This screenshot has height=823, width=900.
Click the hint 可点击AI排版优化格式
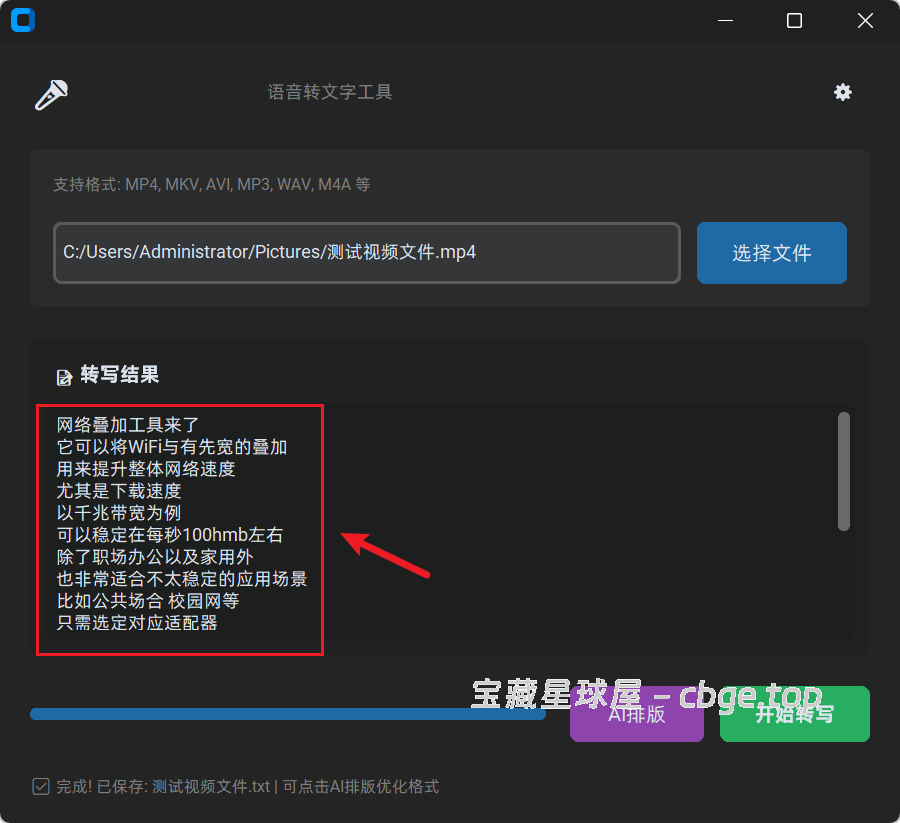[360, 786]
